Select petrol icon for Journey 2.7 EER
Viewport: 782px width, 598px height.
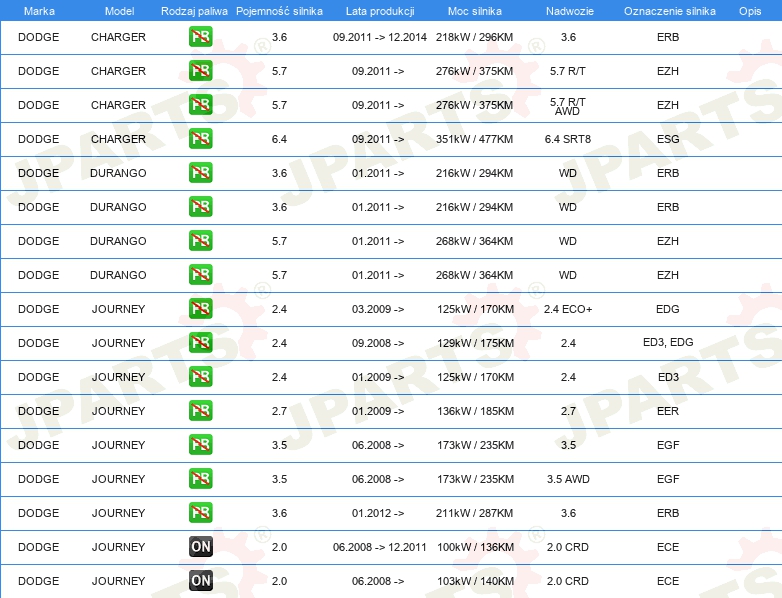click(x=200, y=411)
